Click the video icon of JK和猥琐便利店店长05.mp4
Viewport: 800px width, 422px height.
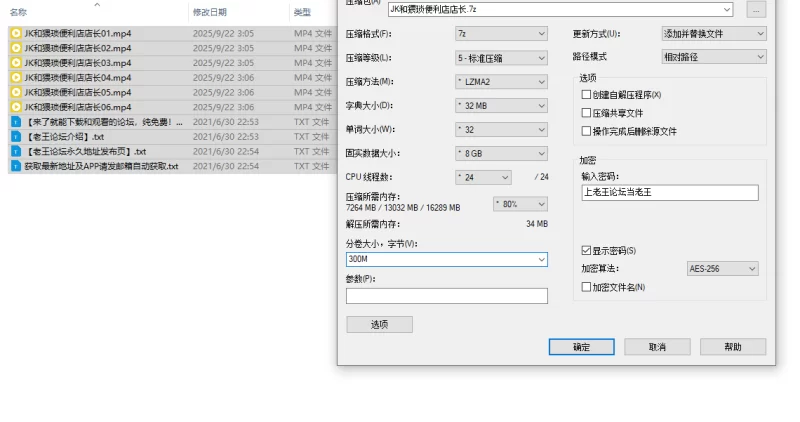pos(16,92)
